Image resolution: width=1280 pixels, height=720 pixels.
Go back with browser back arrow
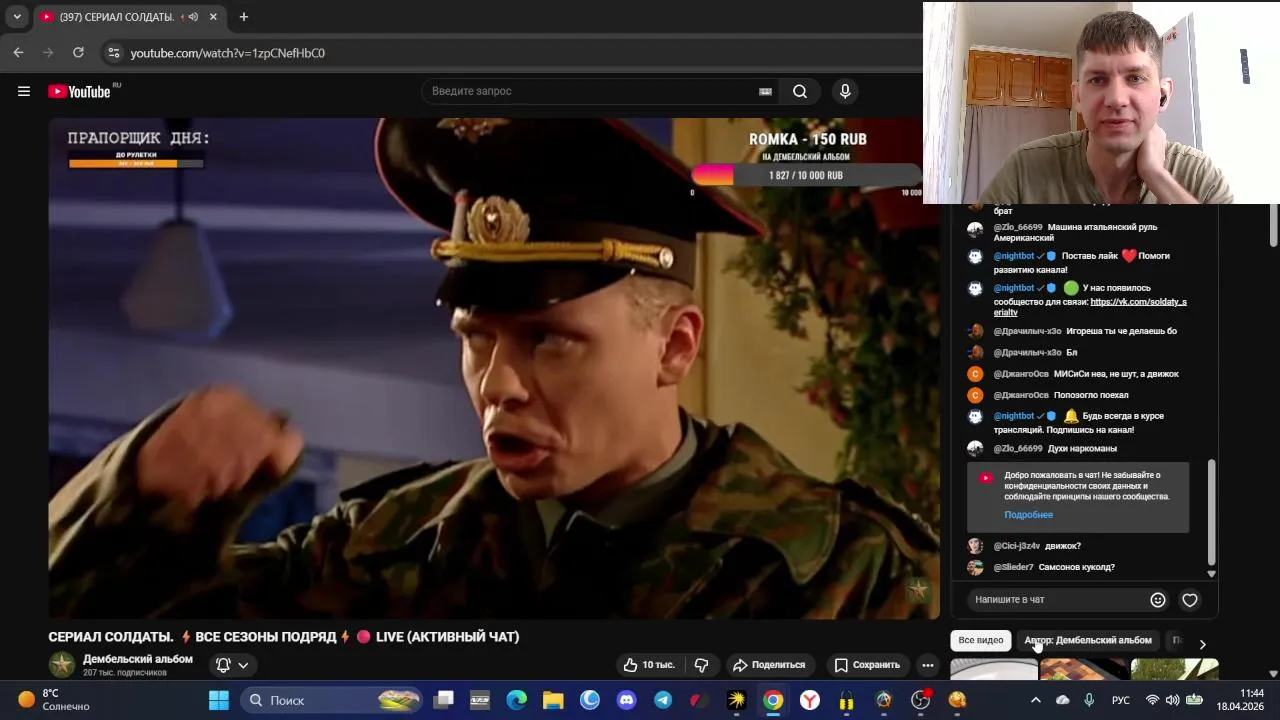coord(18,53)
